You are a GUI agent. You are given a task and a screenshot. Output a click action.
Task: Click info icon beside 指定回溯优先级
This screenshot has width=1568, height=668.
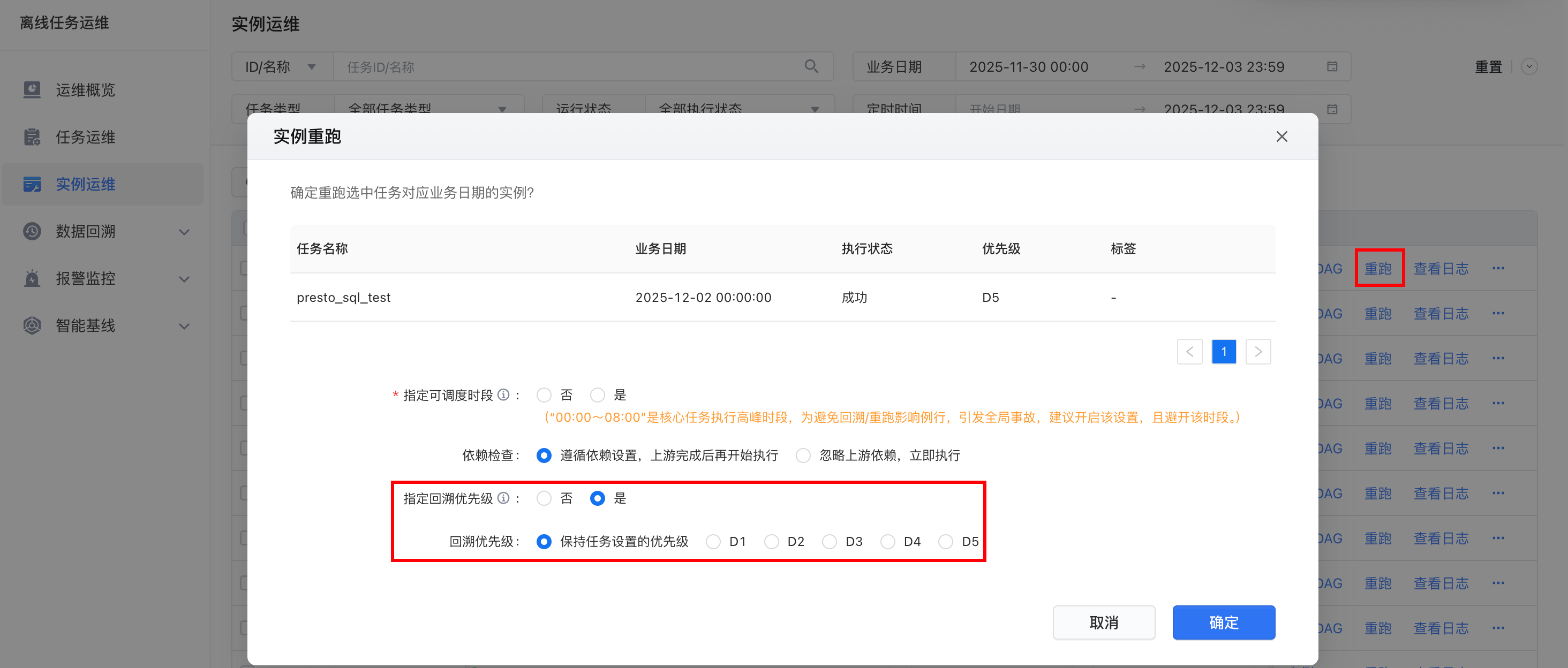pos(503,498)
